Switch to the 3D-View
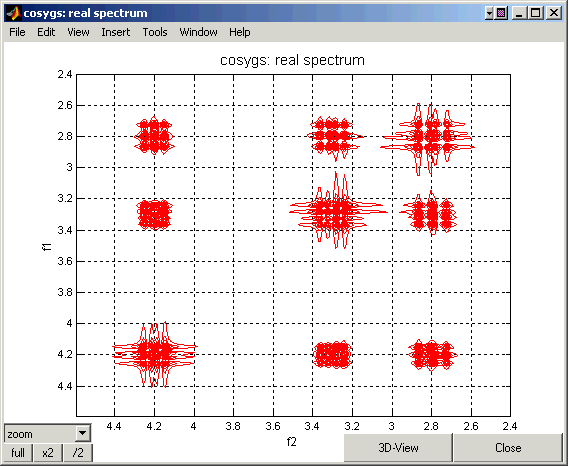This screenshot has width=568, height=466. point(398,448)
